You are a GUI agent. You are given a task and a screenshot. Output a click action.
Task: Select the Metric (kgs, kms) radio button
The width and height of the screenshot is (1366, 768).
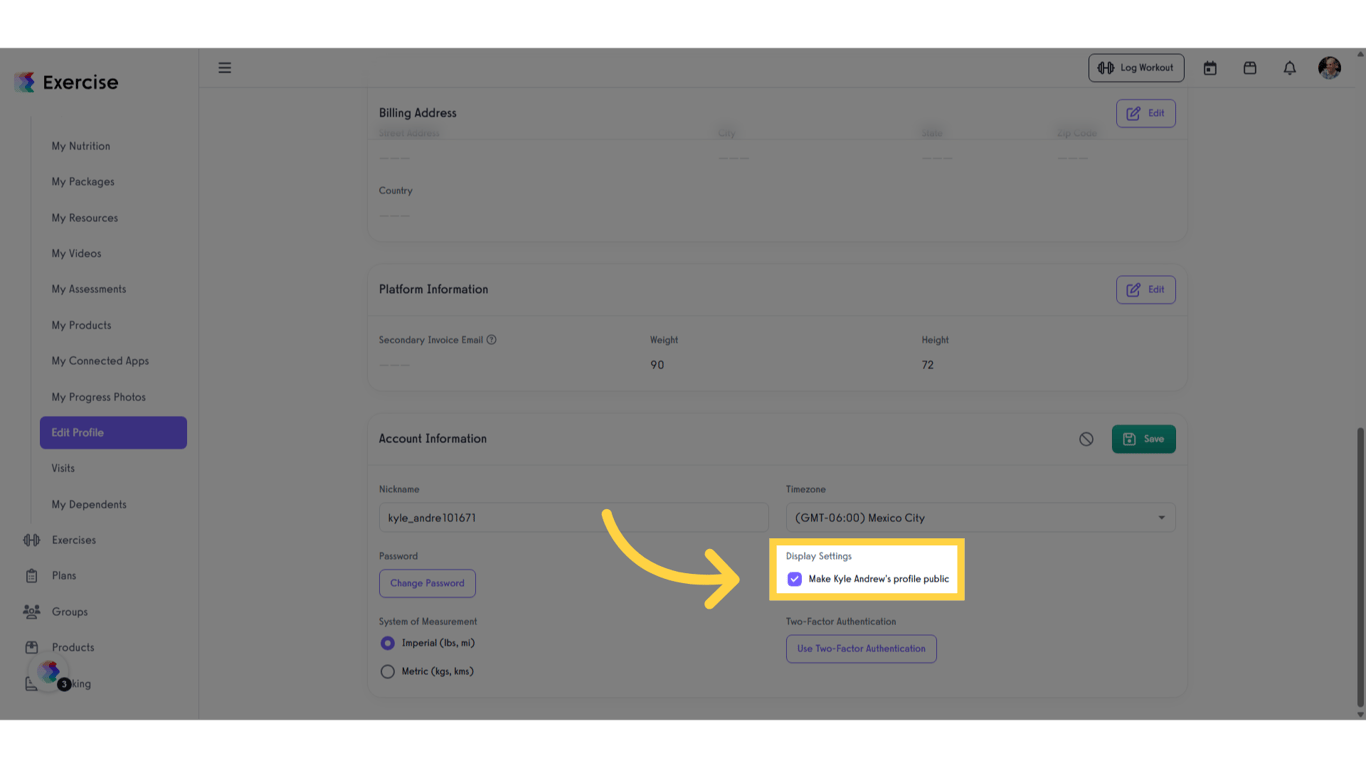click(388, 672)
